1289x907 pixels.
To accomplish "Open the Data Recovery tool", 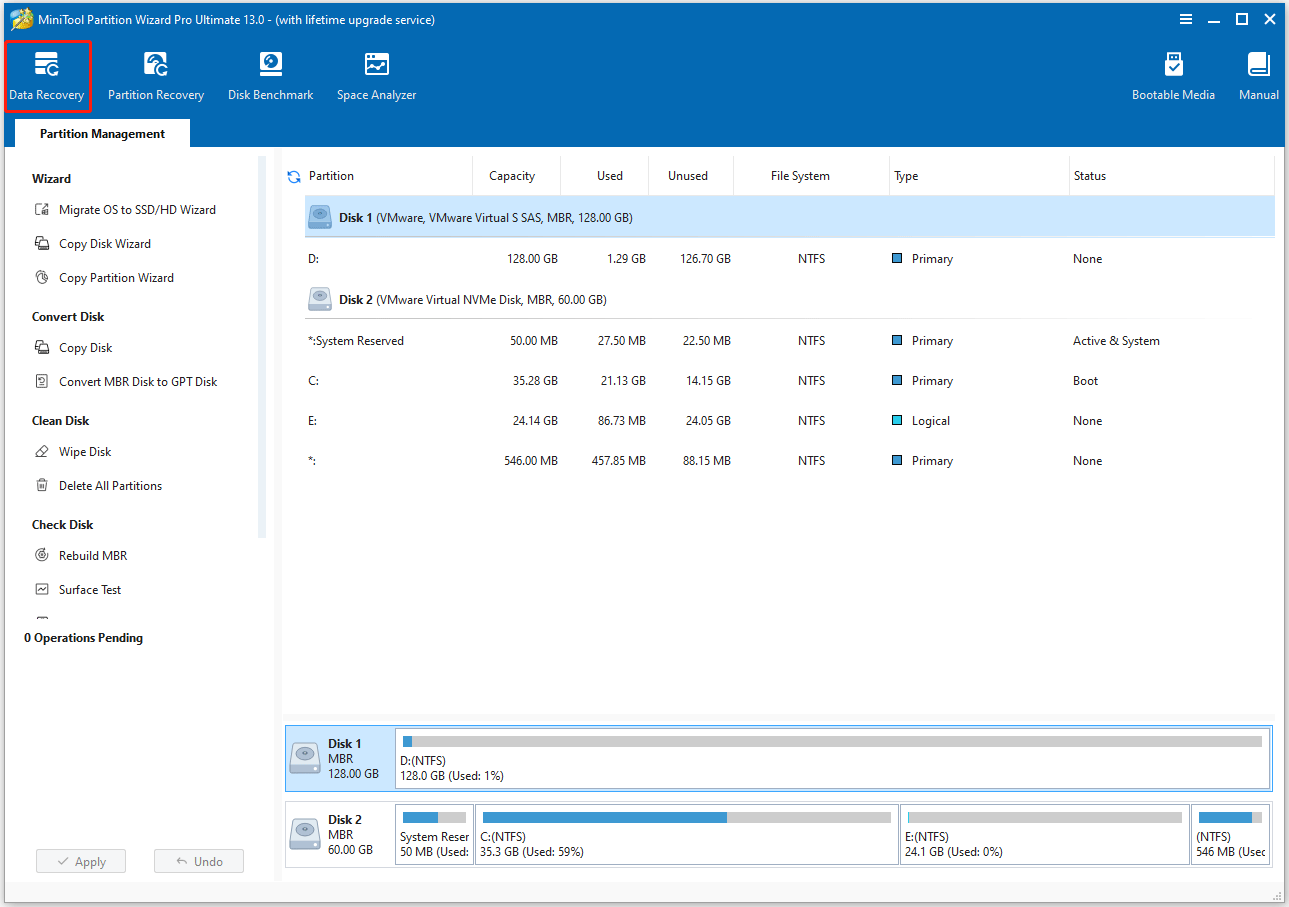I will [47, 75].
